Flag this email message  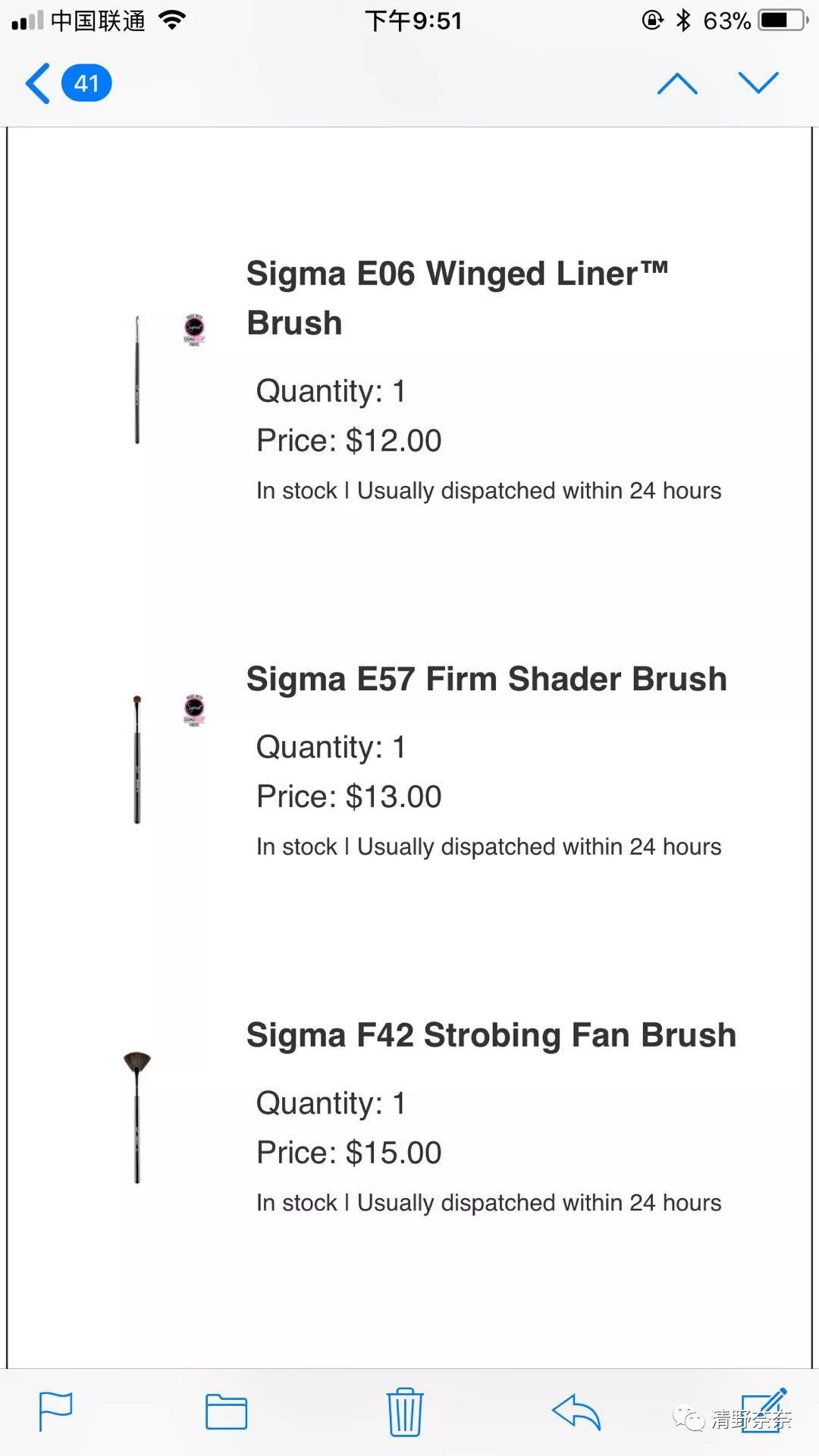click(55, 1412)
